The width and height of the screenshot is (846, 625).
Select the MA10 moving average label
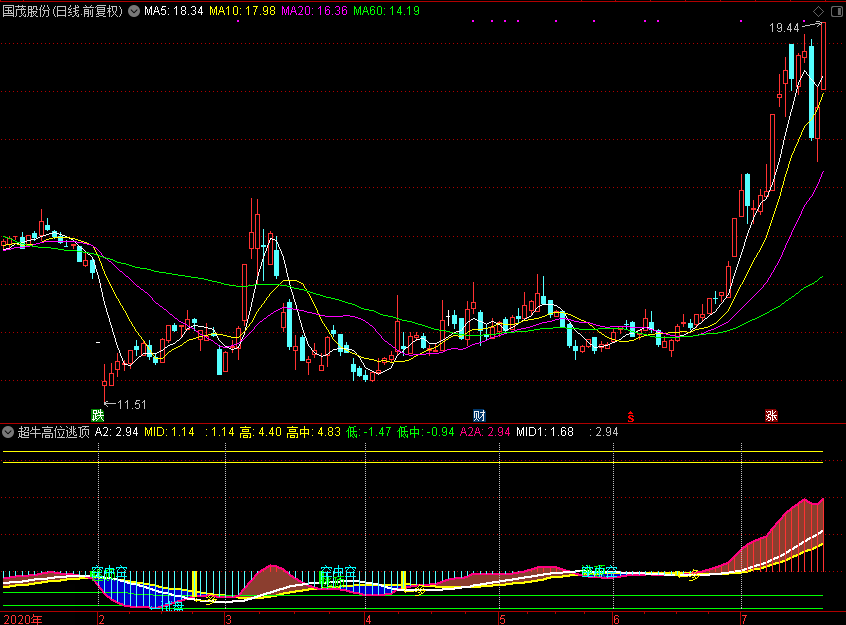pyautogui.click(x=244, y=12)
